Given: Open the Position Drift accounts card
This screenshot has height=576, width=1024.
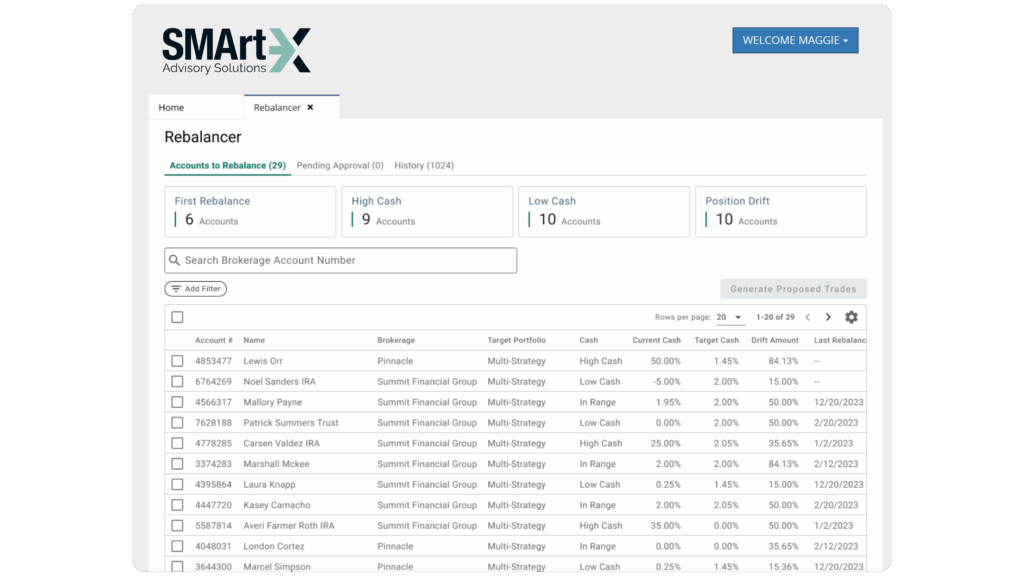Looking at the screenshot, I should (x=780, y=211).
